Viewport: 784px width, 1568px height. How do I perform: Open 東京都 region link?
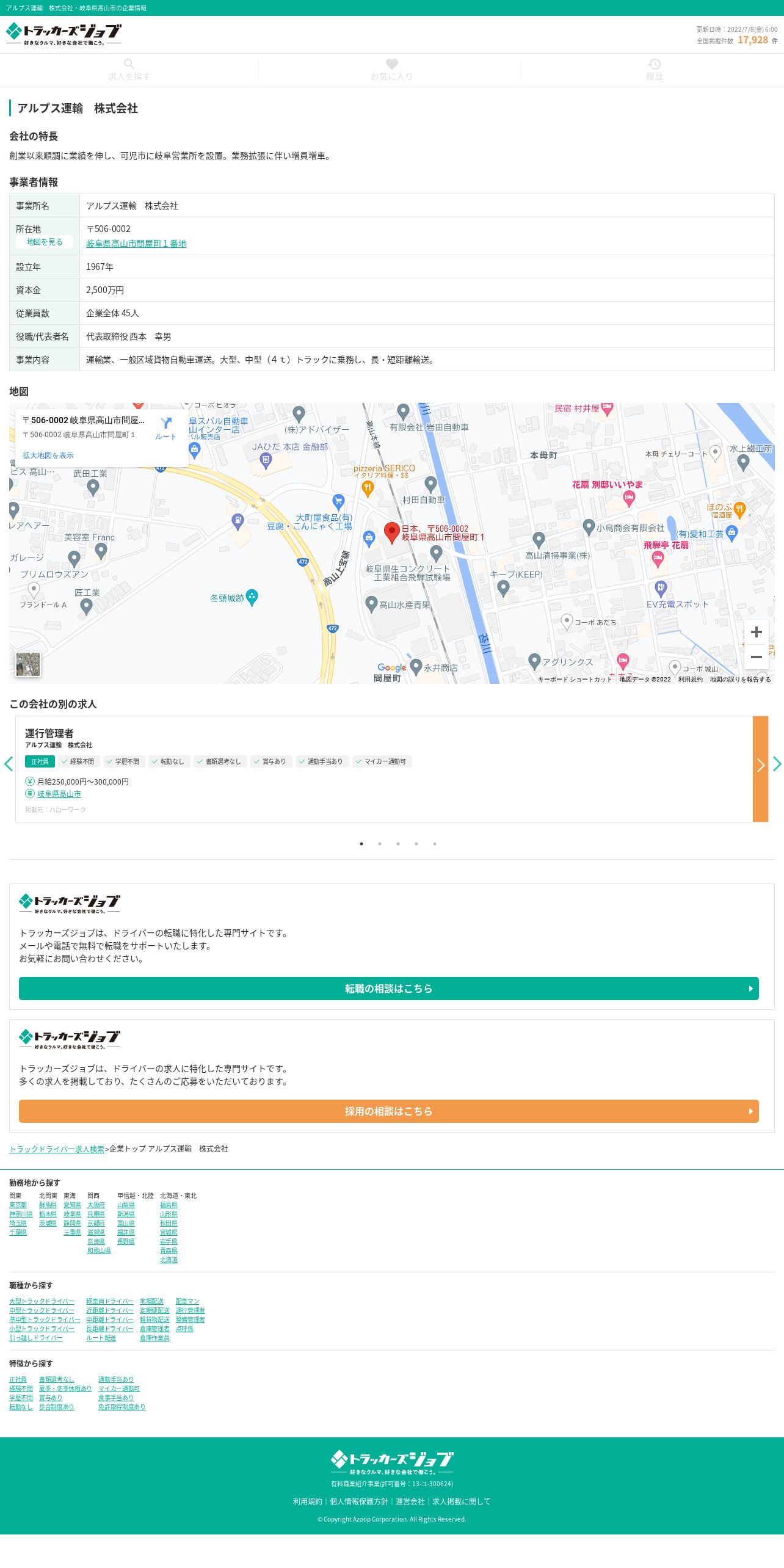[x=18, y=1205]
